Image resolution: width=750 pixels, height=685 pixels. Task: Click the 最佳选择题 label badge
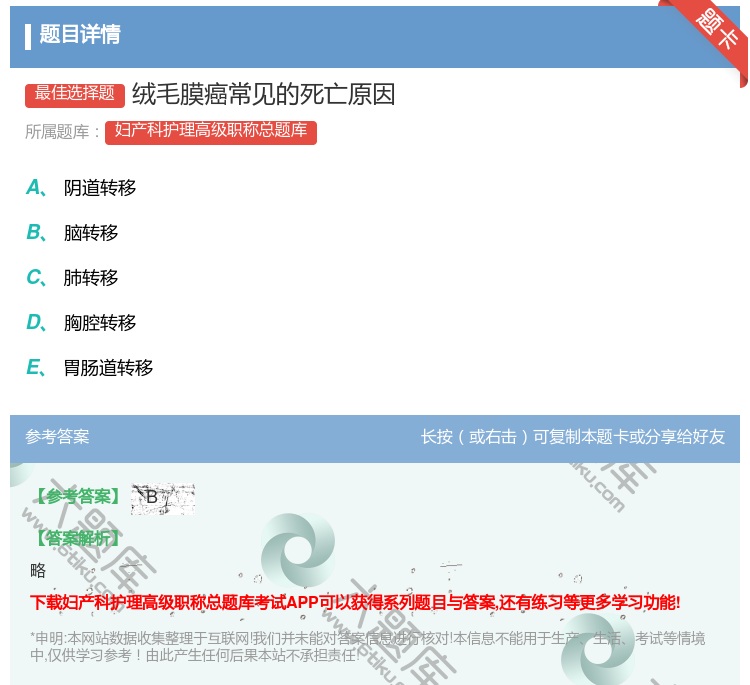75,94
